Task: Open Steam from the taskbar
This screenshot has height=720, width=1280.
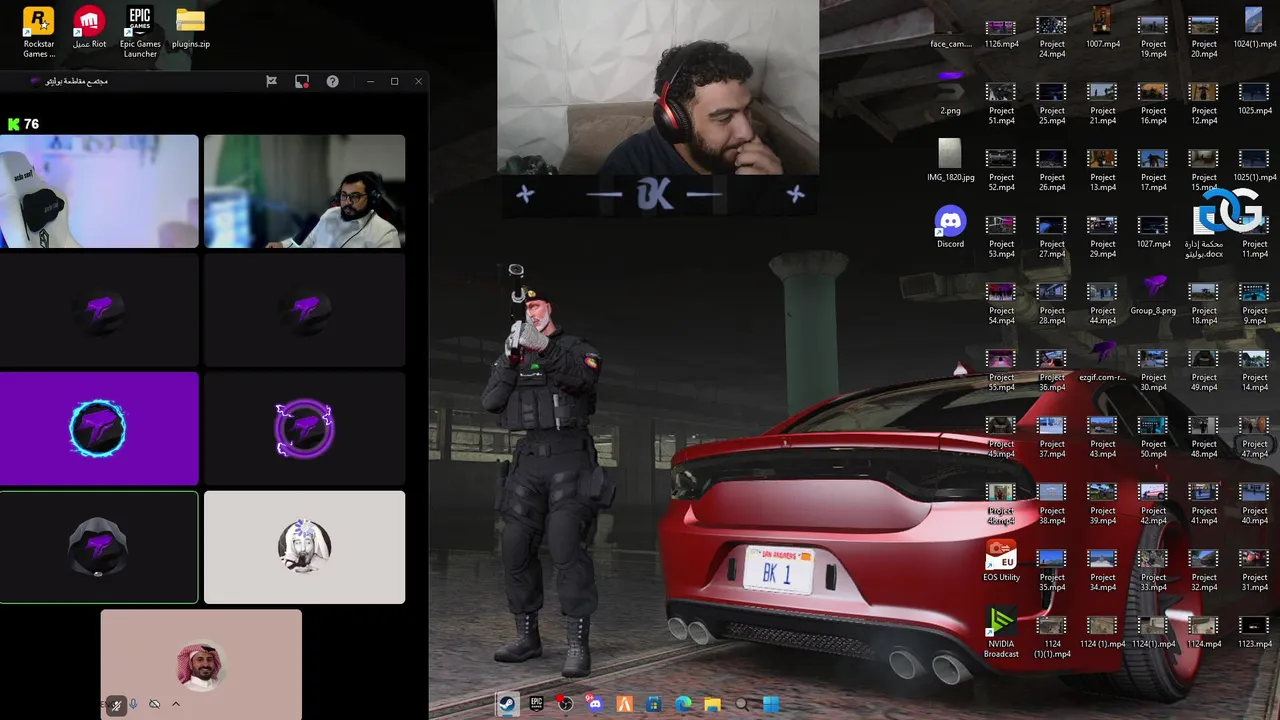Action: point(507,704)
